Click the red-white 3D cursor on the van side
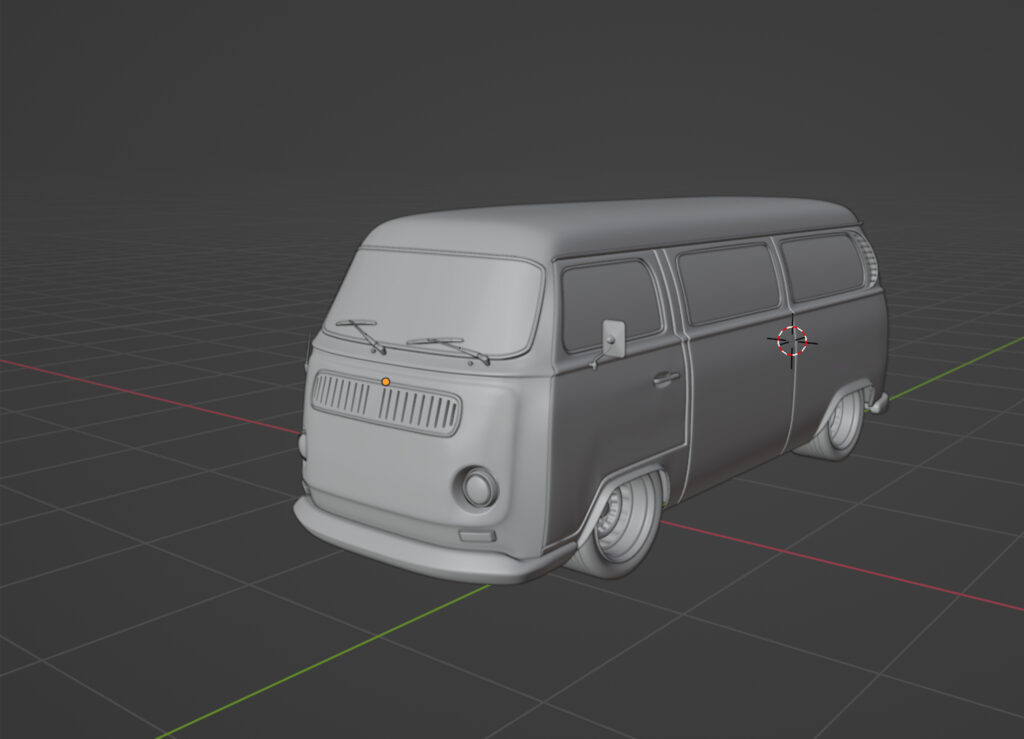This screenshot has height=739, width=1024. (x=792, y=341)
